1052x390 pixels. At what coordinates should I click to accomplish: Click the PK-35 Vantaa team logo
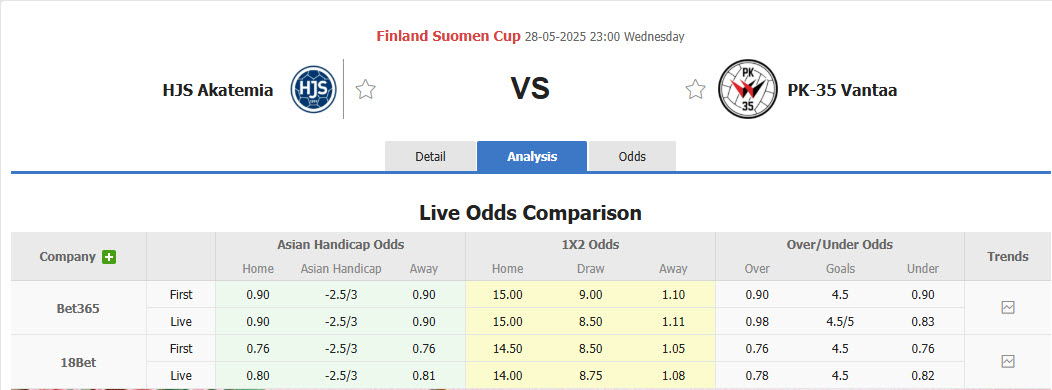tap(747, 89)
